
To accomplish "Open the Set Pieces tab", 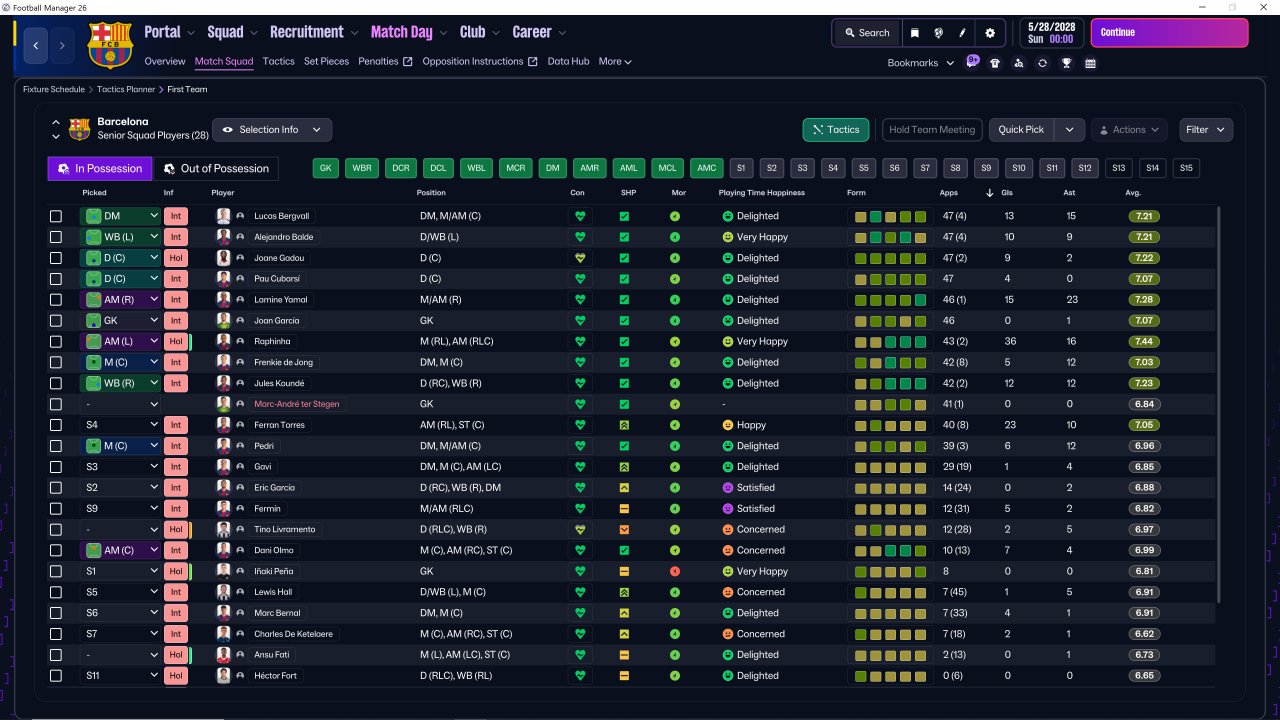I will 326,61.
